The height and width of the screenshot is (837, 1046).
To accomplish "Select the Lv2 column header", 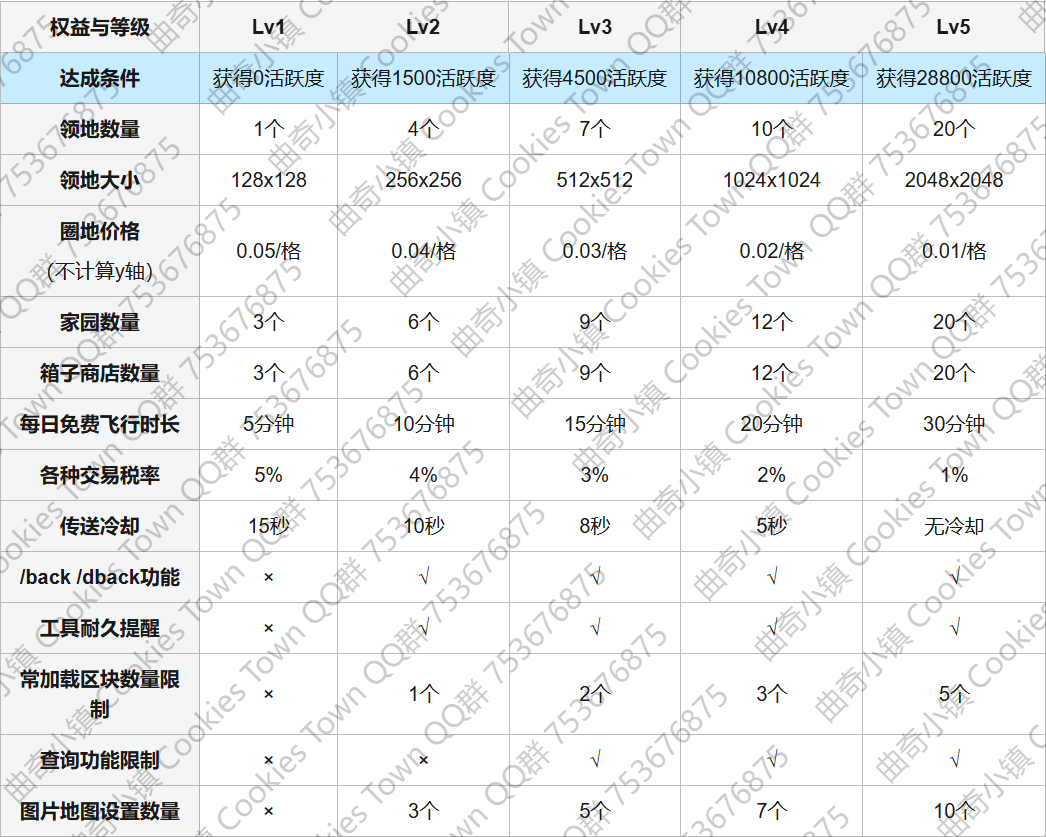I will [x=423, y=27].
